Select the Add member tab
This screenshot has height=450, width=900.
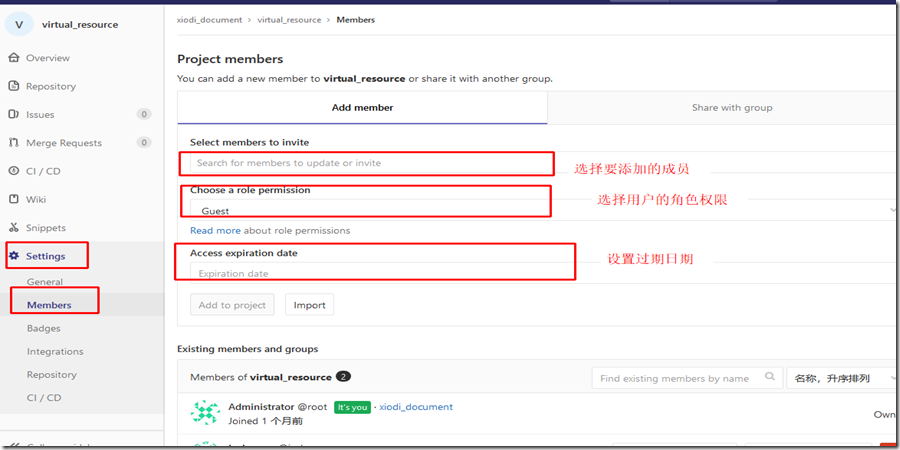[x=362, y=108]
